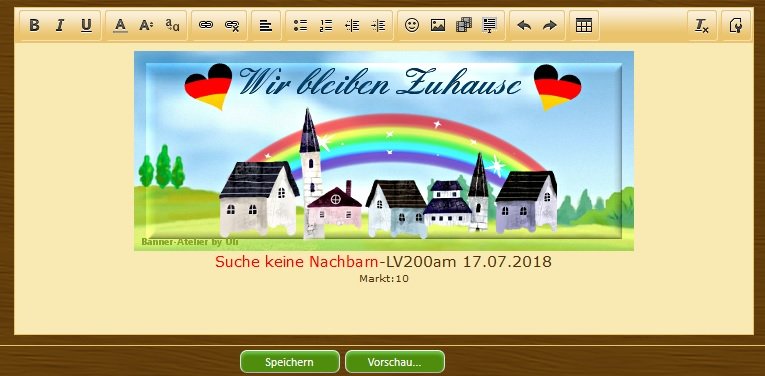Open the smiley emoji picker
765x376 pixels.
(x=412, y=25)
